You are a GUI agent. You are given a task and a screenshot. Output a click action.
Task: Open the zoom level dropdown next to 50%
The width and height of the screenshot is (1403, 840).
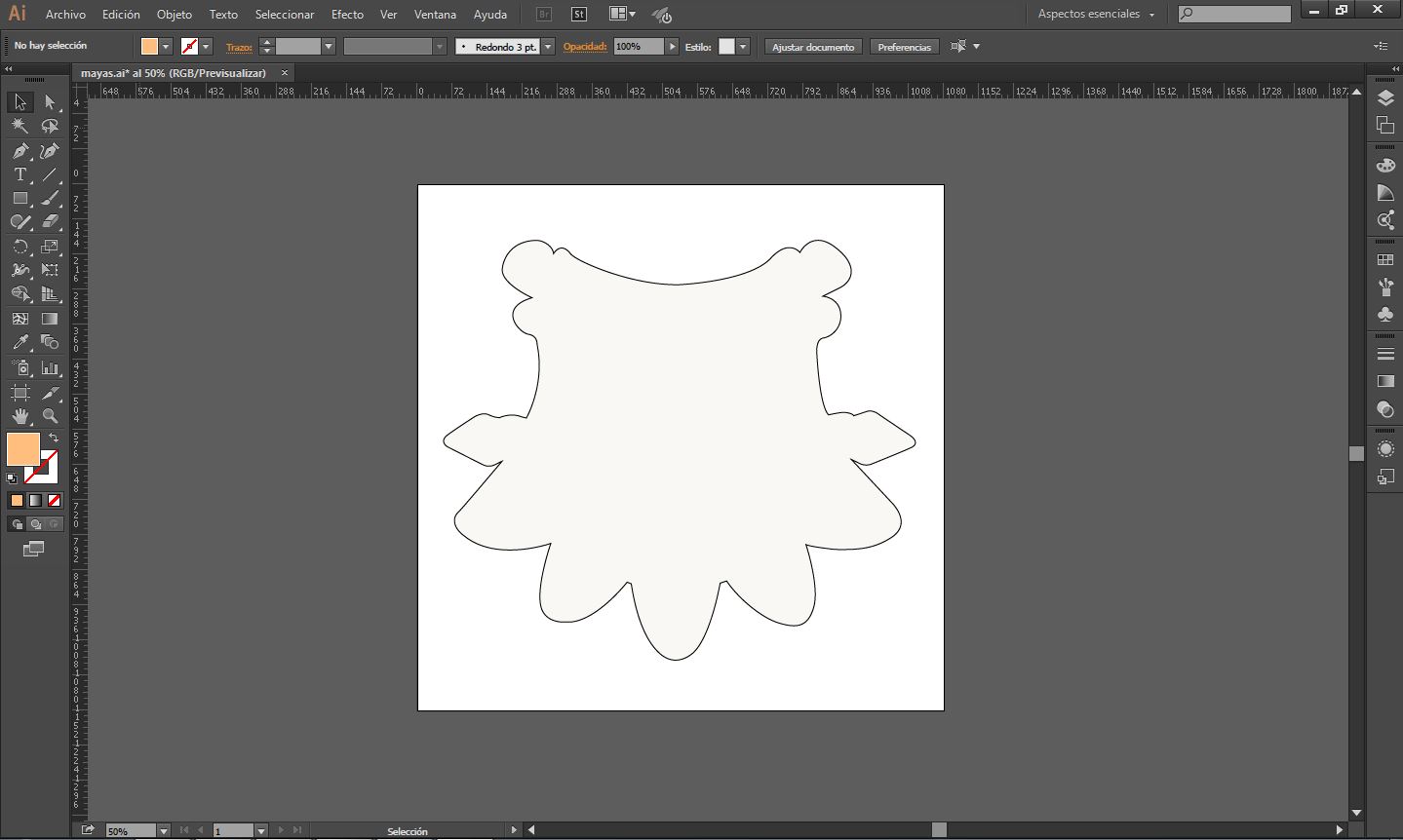coord(163,830)
